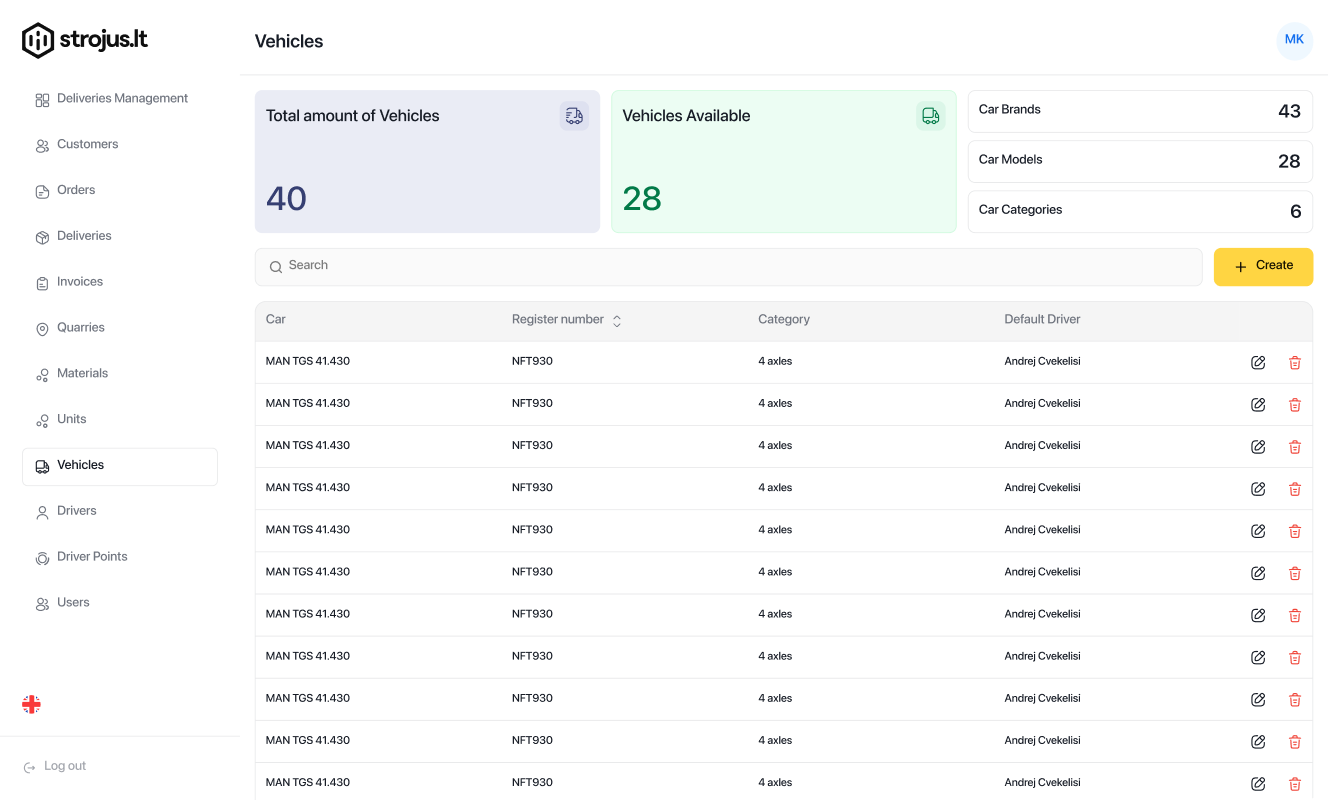Click the edit icon in first vehicle row
This screenshot has width=1328, height=800.
pyautogui.click(x=1258, y=363)
